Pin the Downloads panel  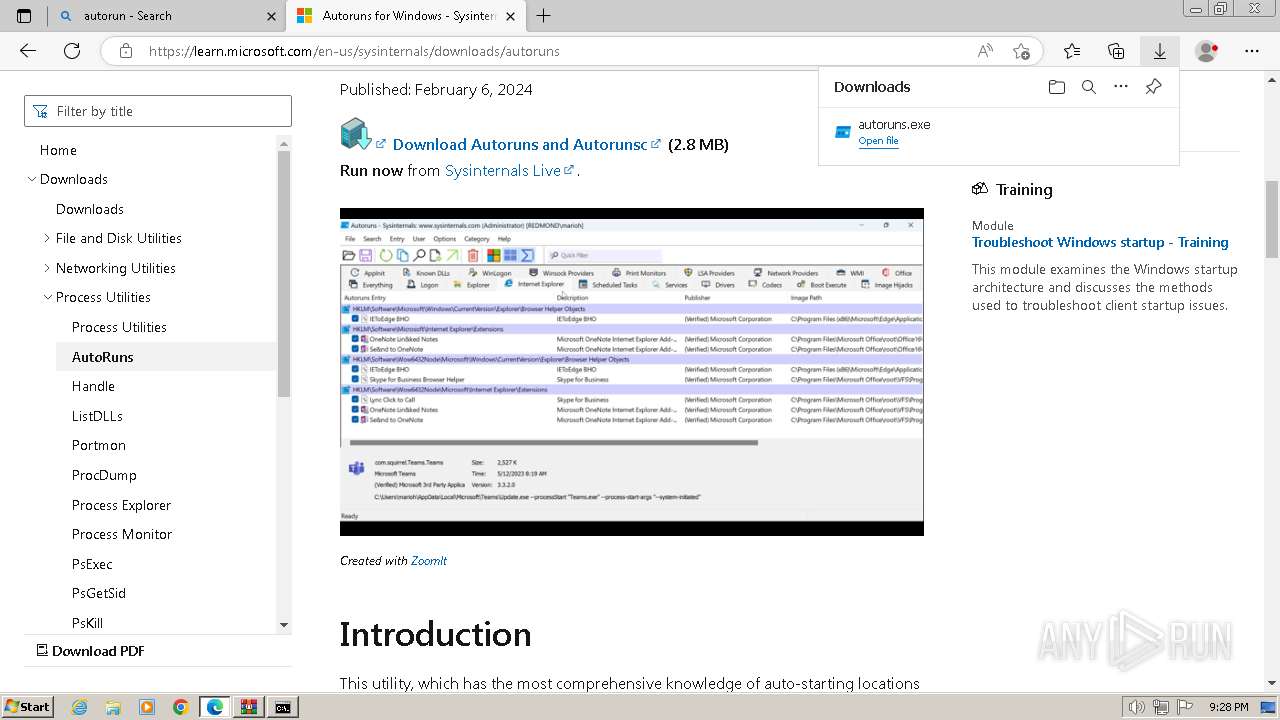(1153, 87)
